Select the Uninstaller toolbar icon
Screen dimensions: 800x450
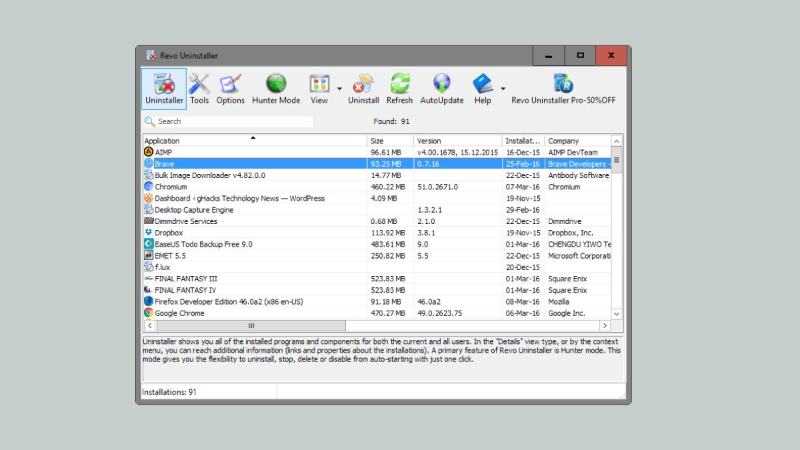coord(164,89)
